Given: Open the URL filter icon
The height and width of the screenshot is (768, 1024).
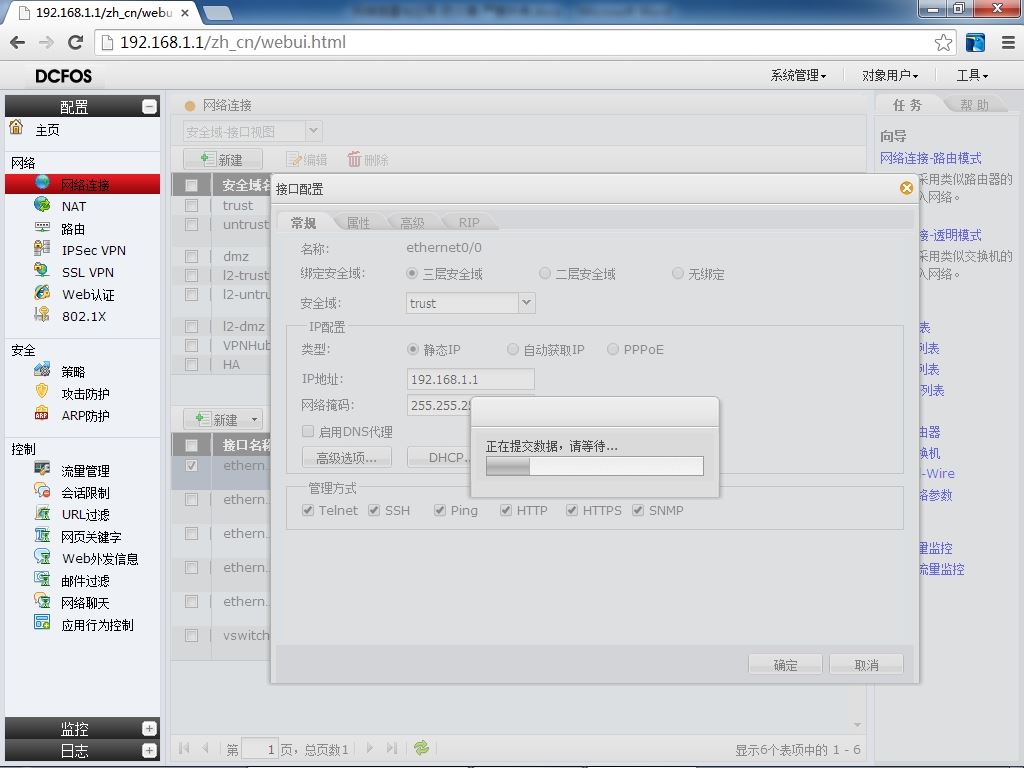Looking at the screenshot, I should [x=42, y=513].
